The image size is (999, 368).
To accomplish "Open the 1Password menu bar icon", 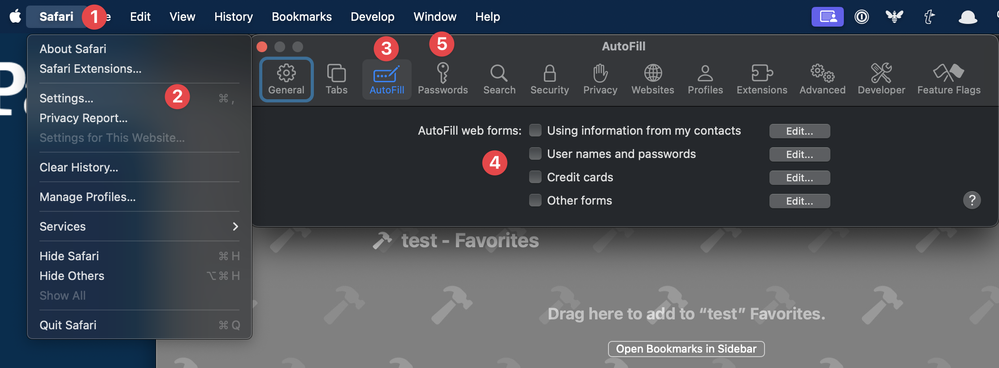I will (862, 17).
